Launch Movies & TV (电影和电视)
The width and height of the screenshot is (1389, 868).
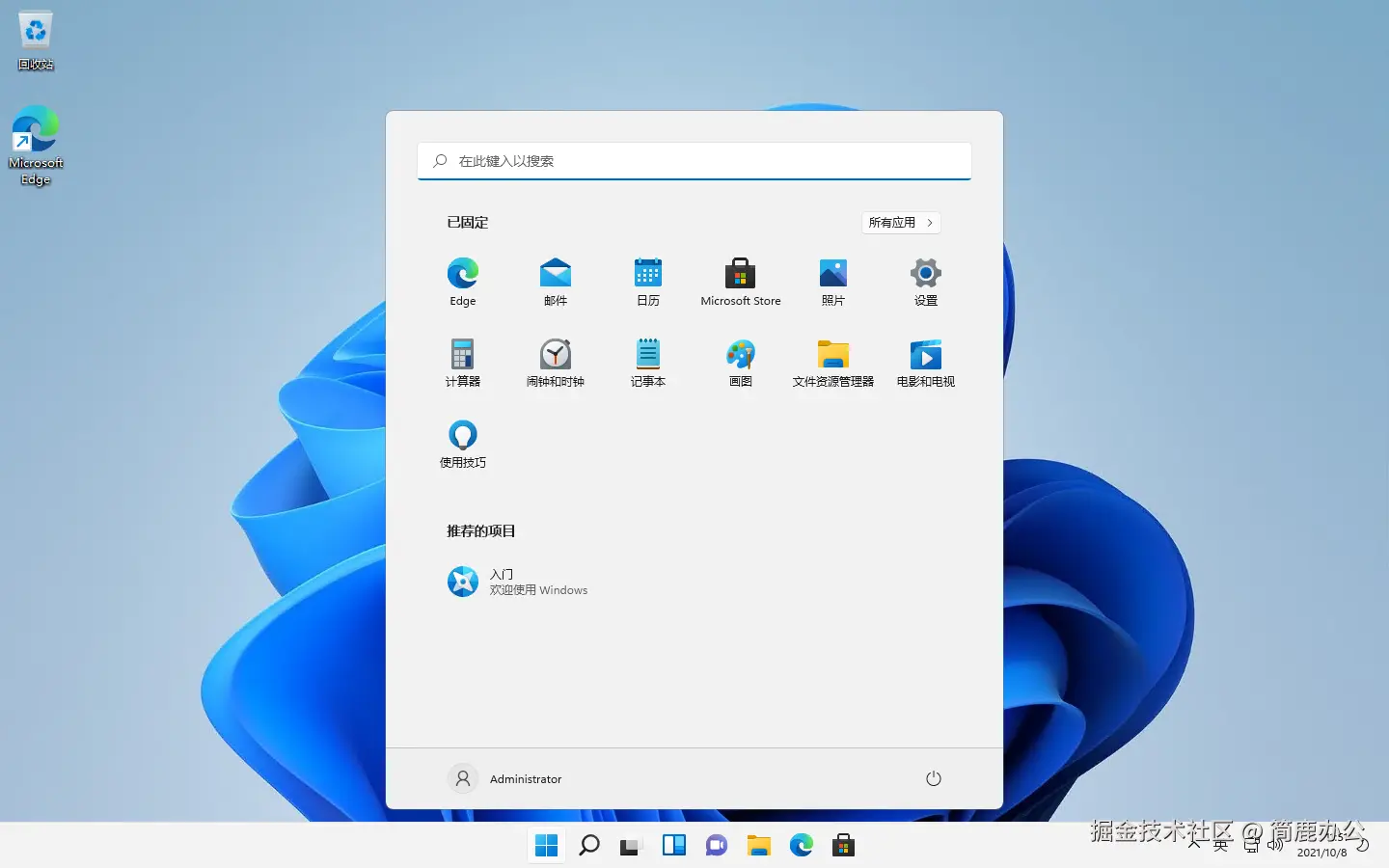[925, 363]
